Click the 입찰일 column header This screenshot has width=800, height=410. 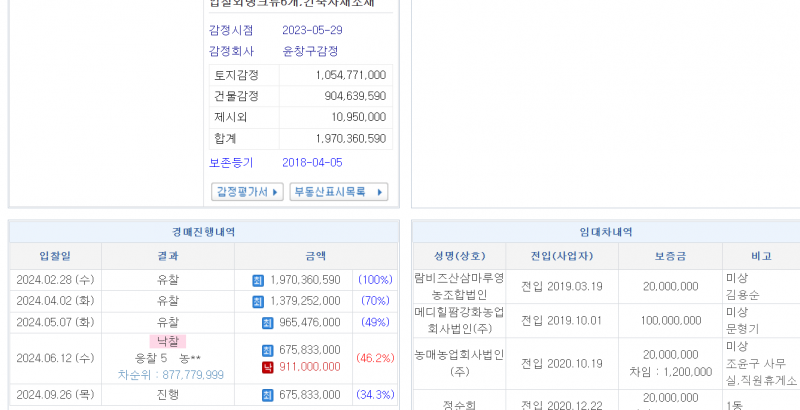[55, 256]
